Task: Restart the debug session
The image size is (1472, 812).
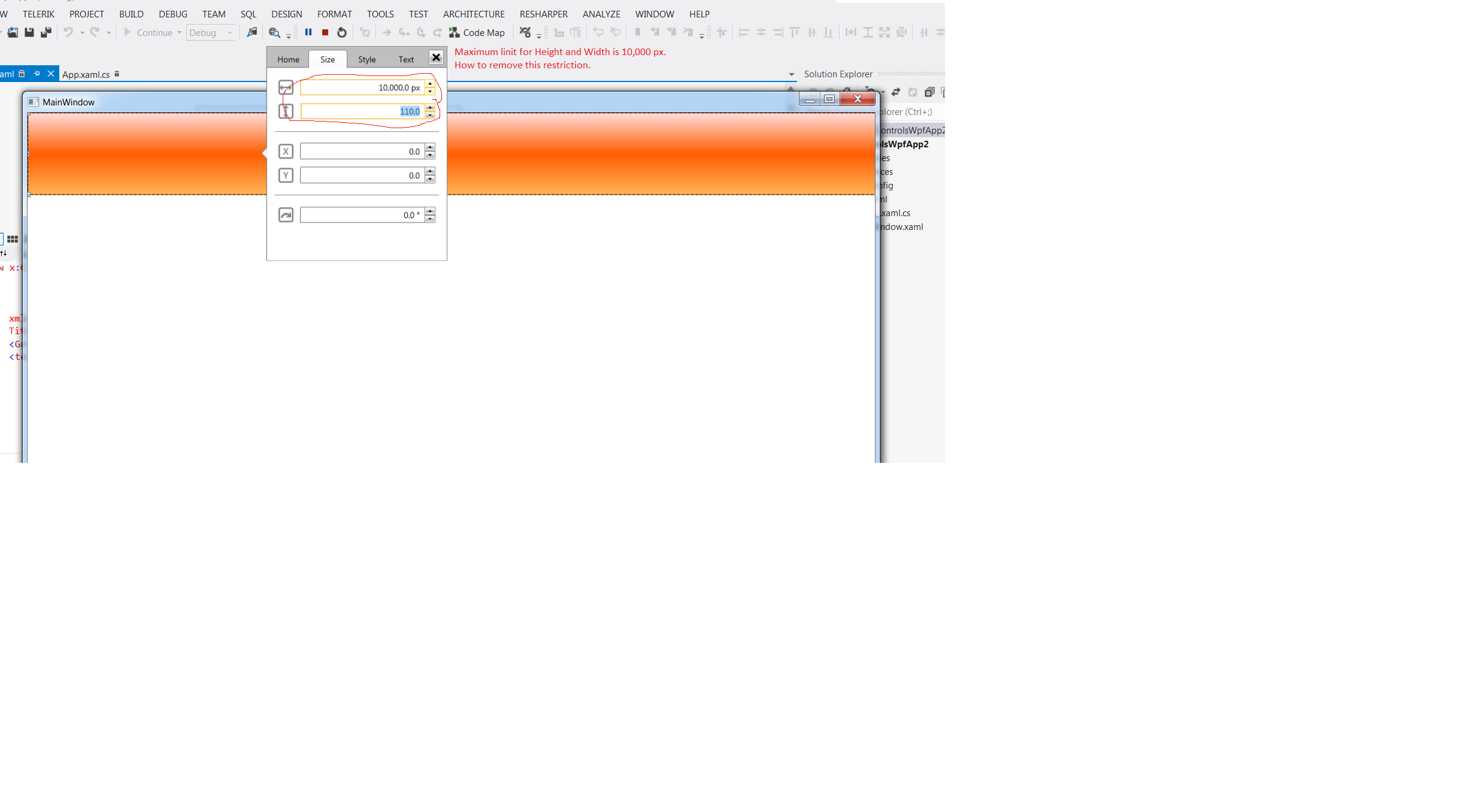Action: pyautogui.click(x=342, y=32)
